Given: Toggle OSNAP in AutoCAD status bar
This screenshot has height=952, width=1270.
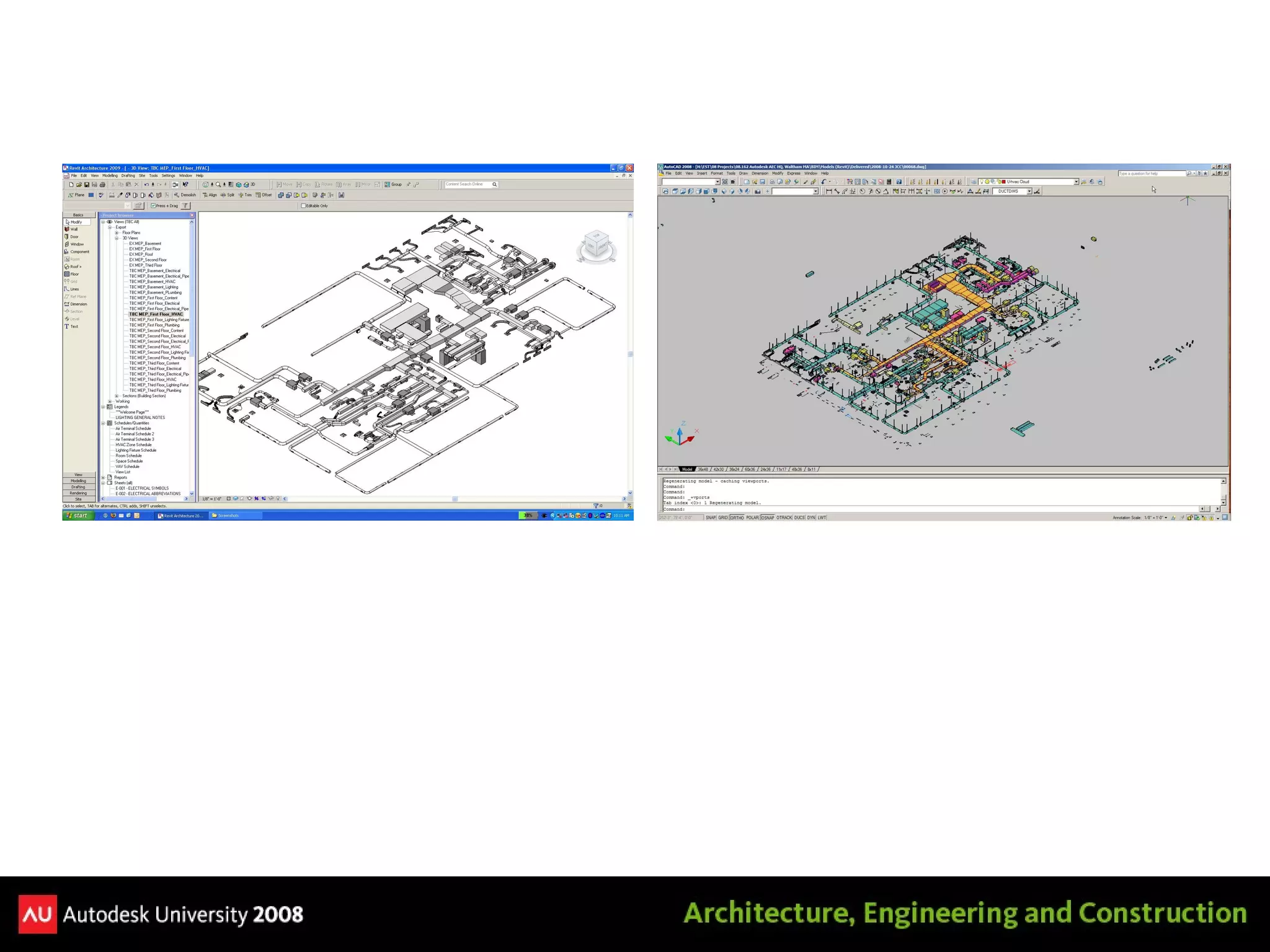Looking at the screenshot, I should (768, 518).
